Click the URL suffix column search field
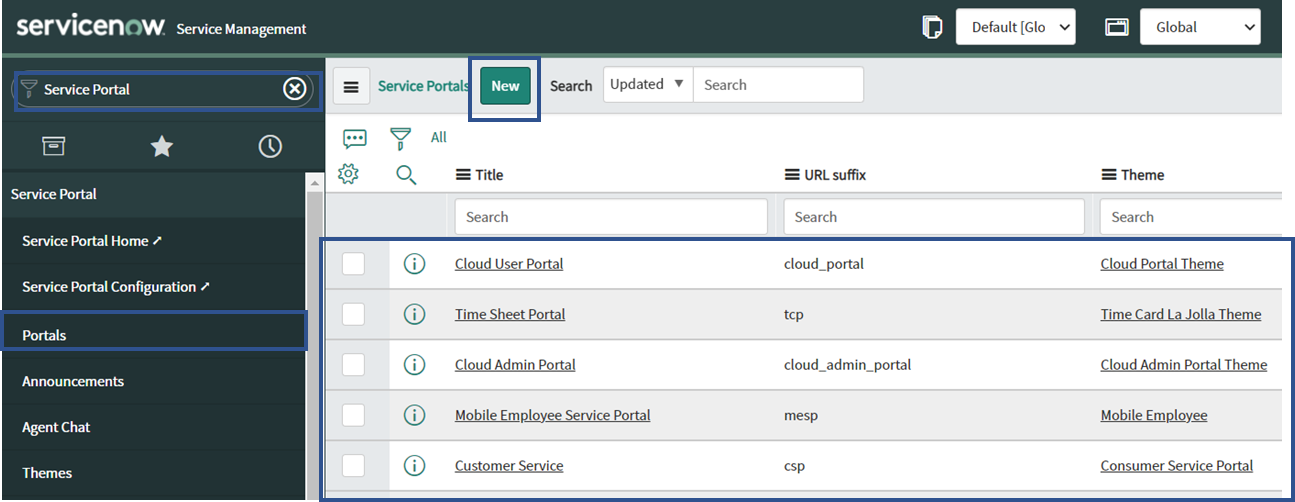Image resolution: width=1295 pixels, height=502 pixels. (x=933, y=217)
